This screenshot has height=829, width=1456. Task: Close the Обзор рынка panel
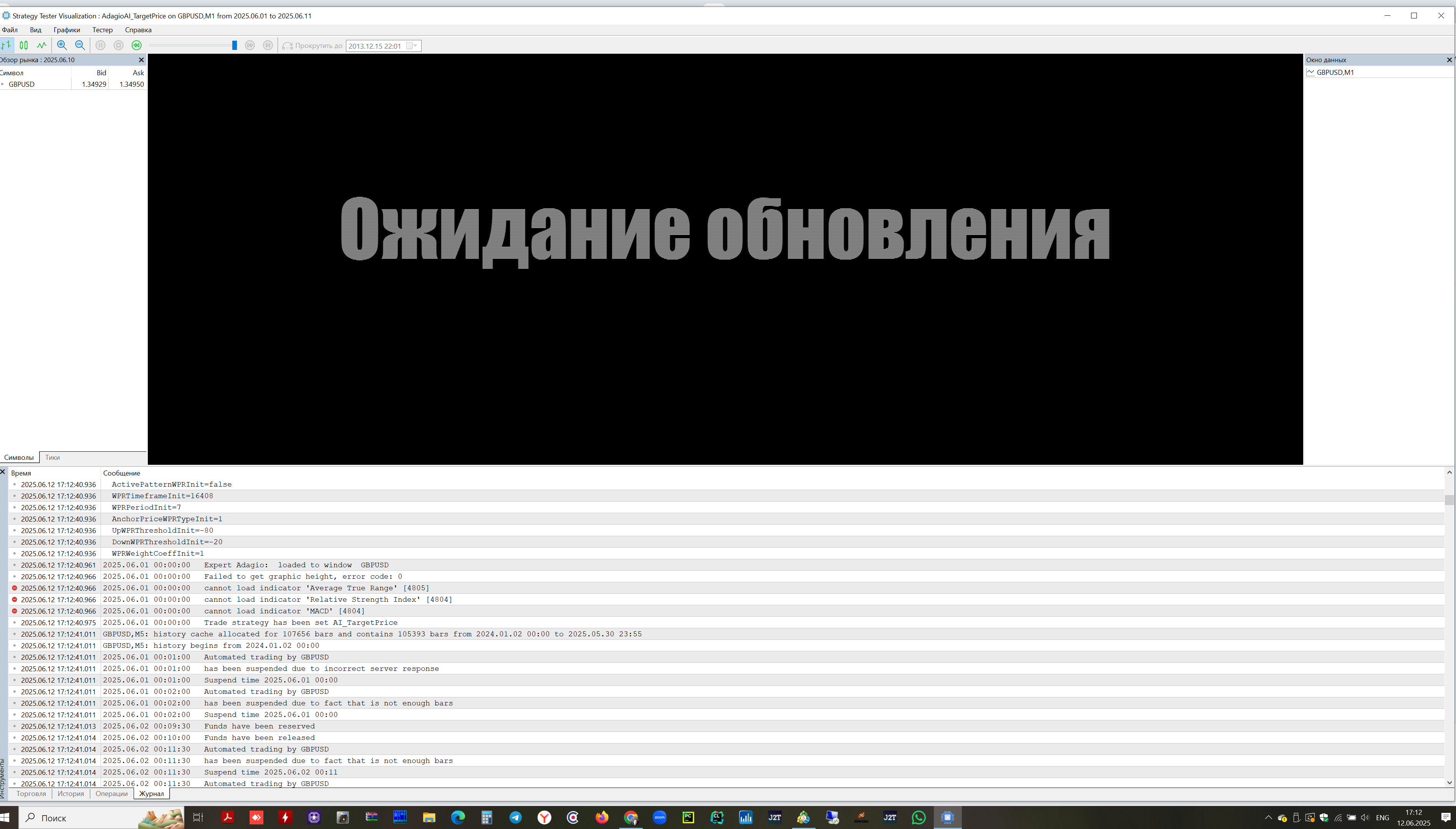click(141, 60)
